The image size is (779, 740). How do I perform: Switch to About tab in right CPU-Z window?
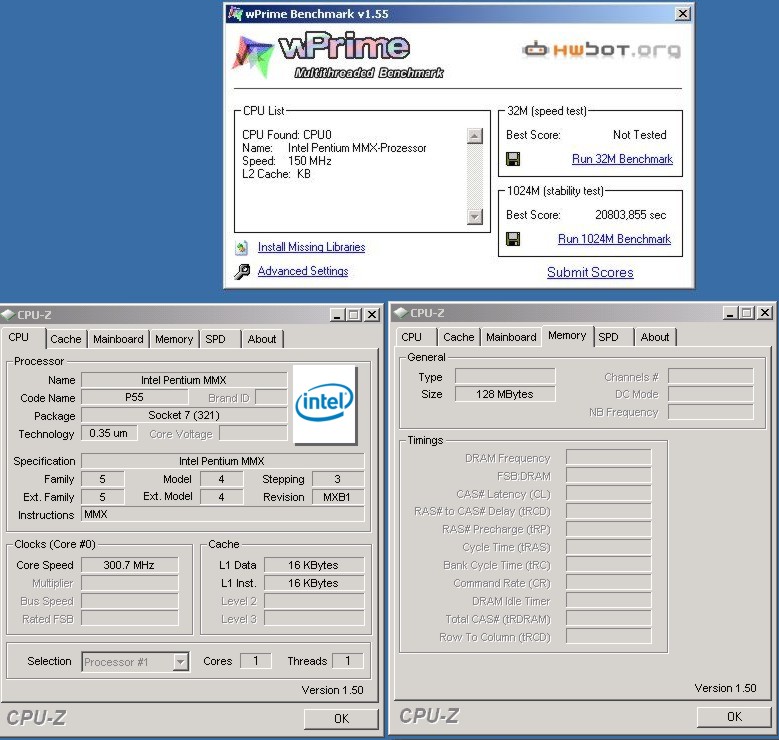(x=655, y=337)
